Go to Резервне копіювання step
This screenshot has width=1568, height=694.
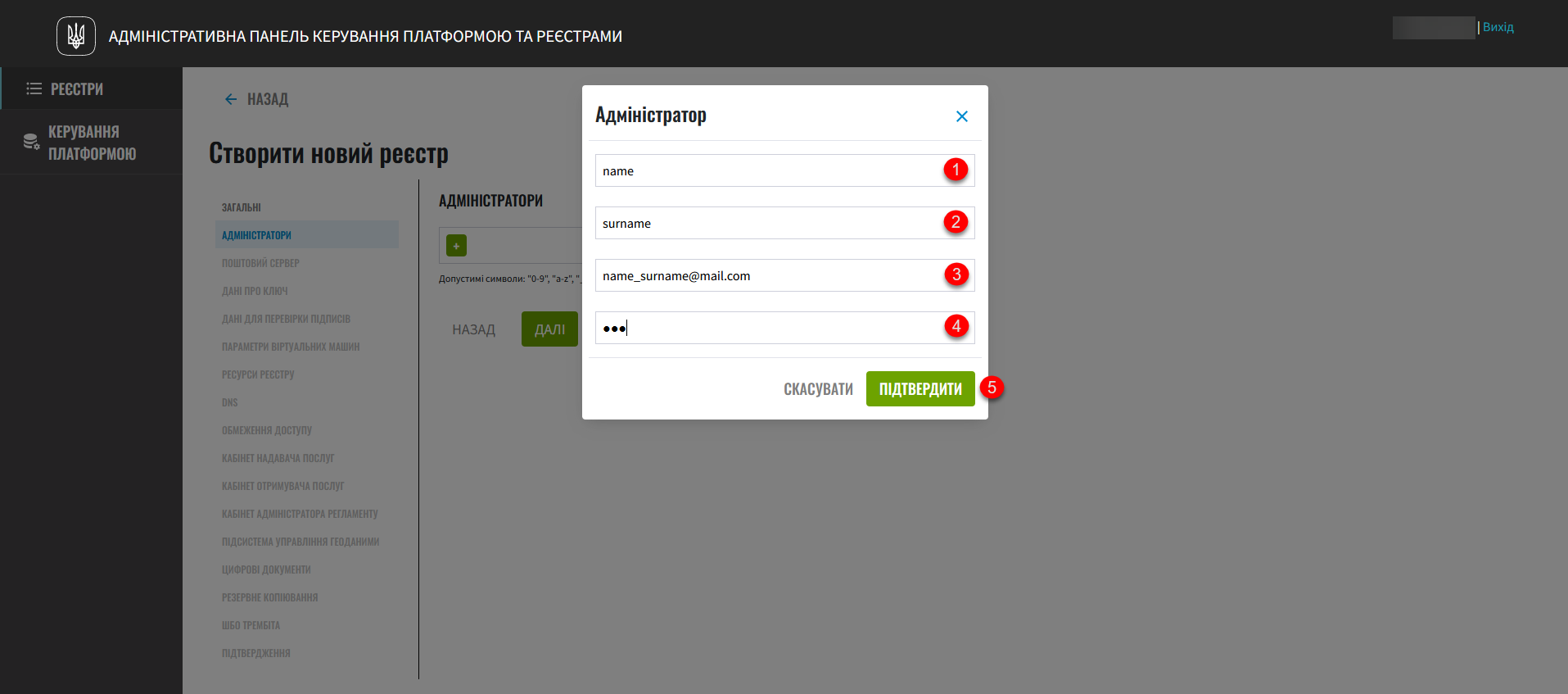pos(269,597)
